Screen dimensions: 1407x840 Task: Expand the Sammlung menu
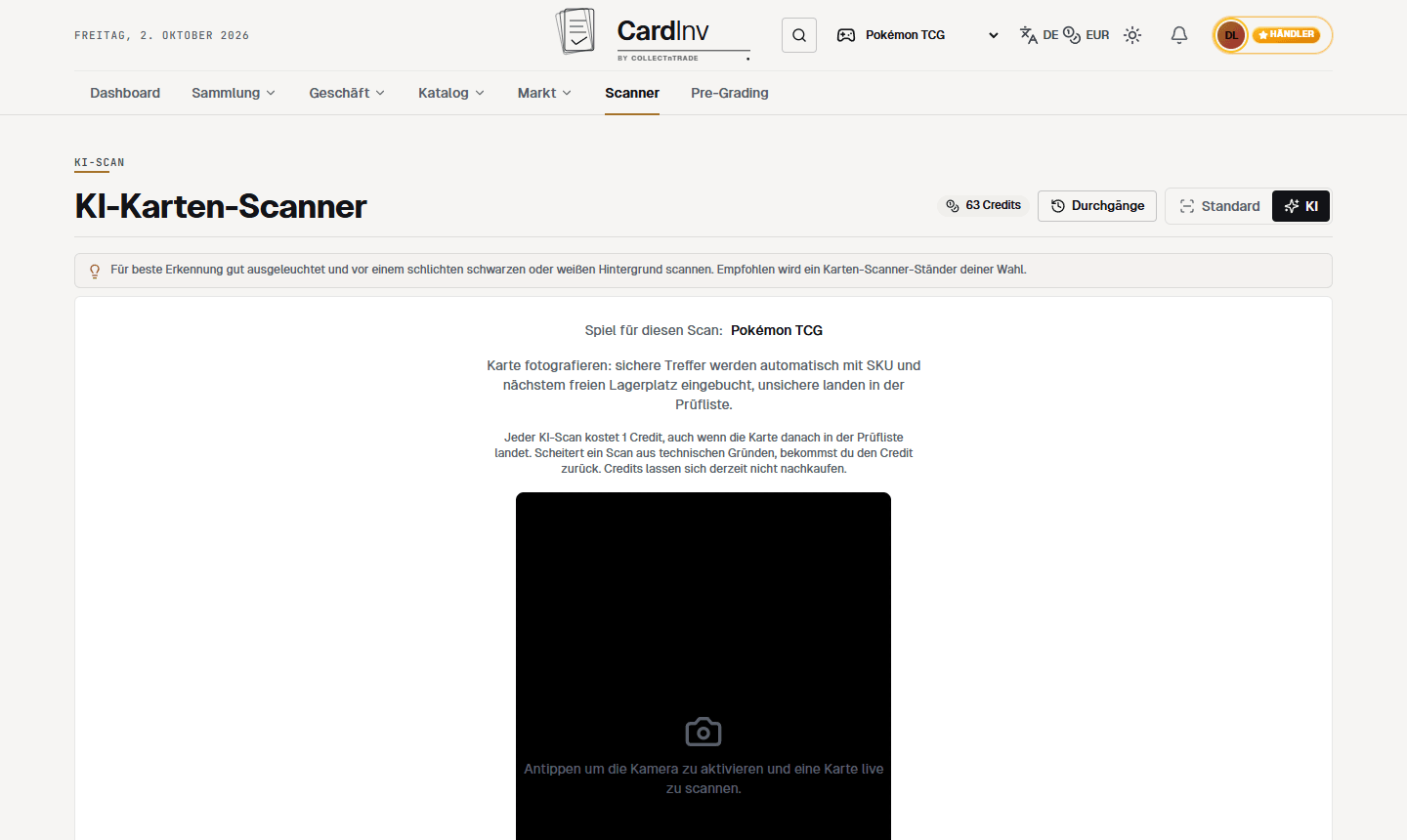(234, 93)
